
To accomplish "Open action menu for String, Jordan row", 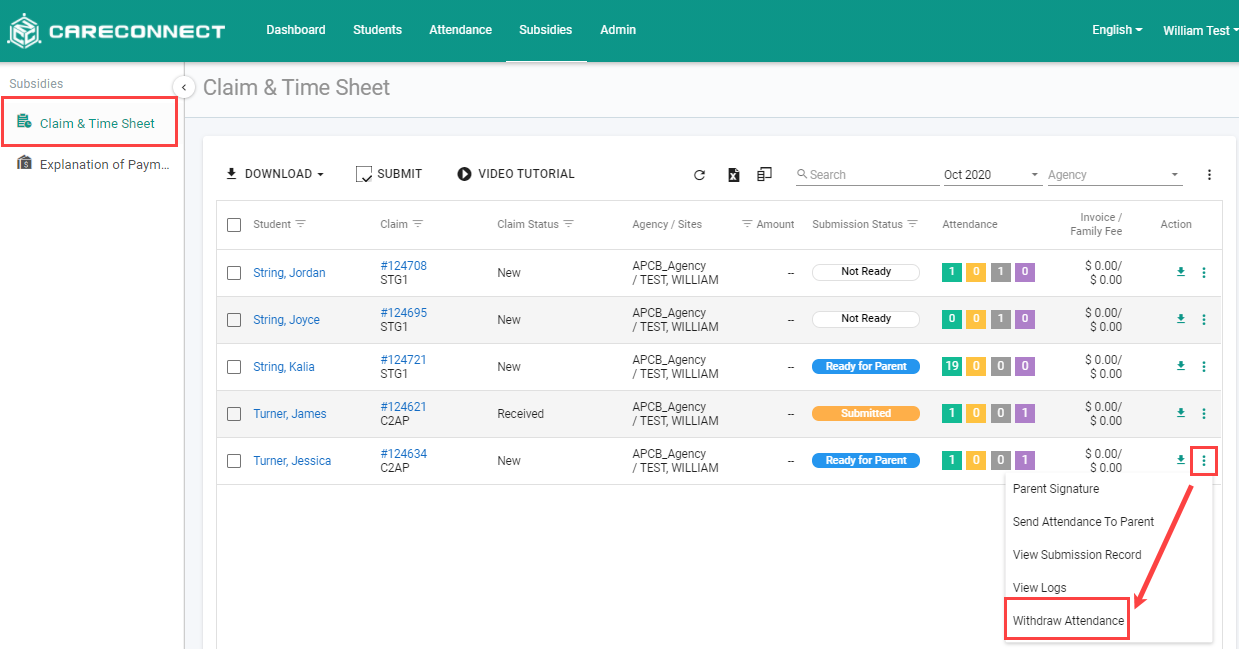I will pyautogui.click(x=1204, y=273).
